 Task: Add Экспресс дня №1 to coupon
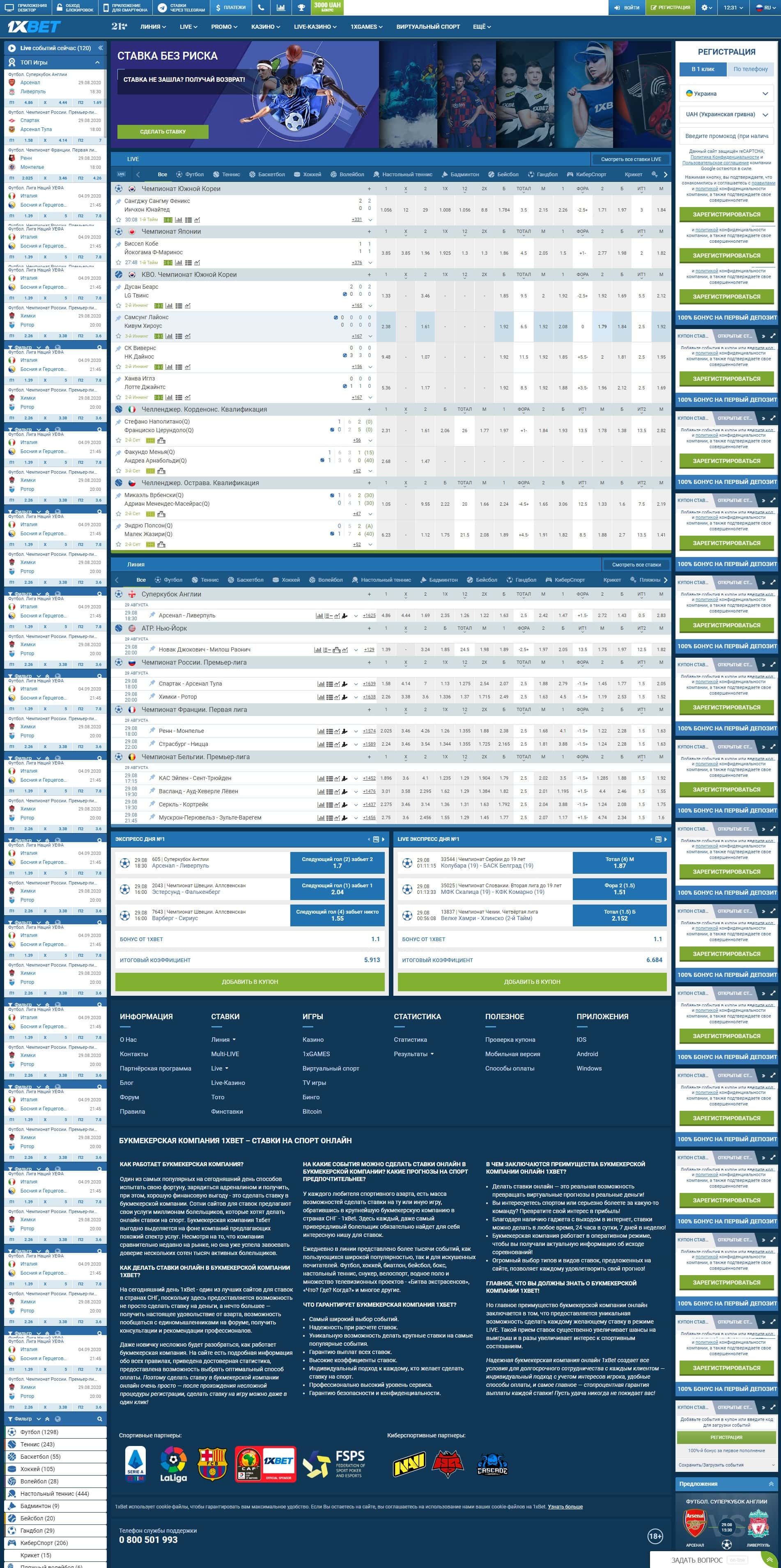[x=250, y=981]
